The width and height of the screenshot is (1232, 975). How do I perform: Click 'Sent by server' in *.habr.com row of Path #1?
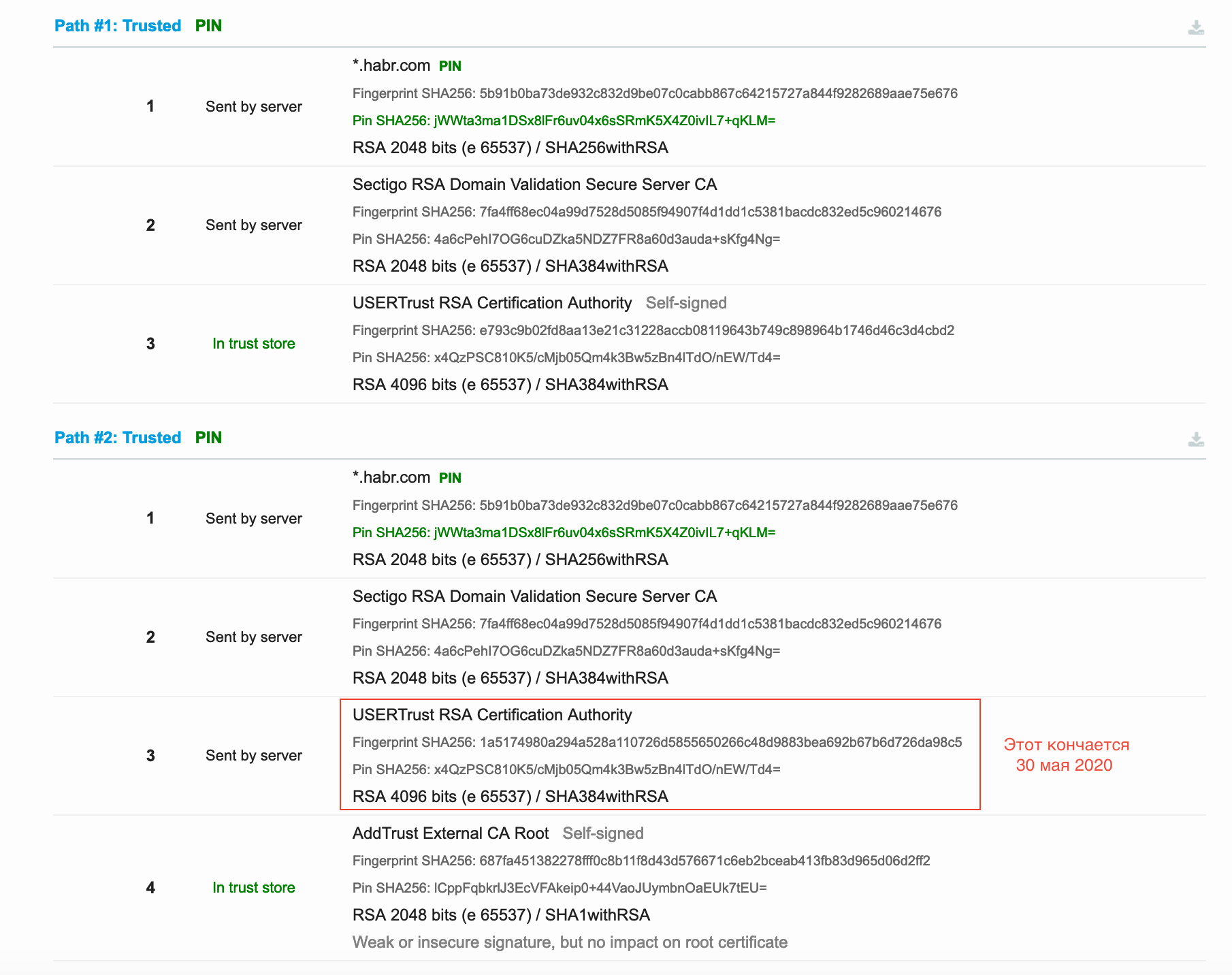point(254,107)
